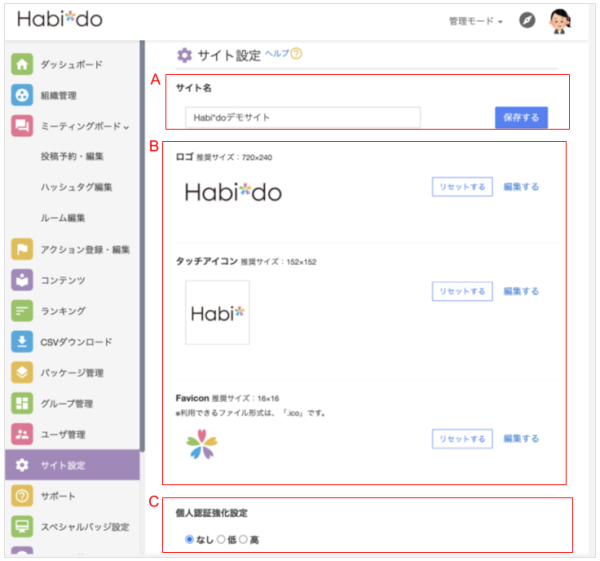600x561 pixels.
Task: Click the touch icon Habi* thumbnail
Action: 217,312
